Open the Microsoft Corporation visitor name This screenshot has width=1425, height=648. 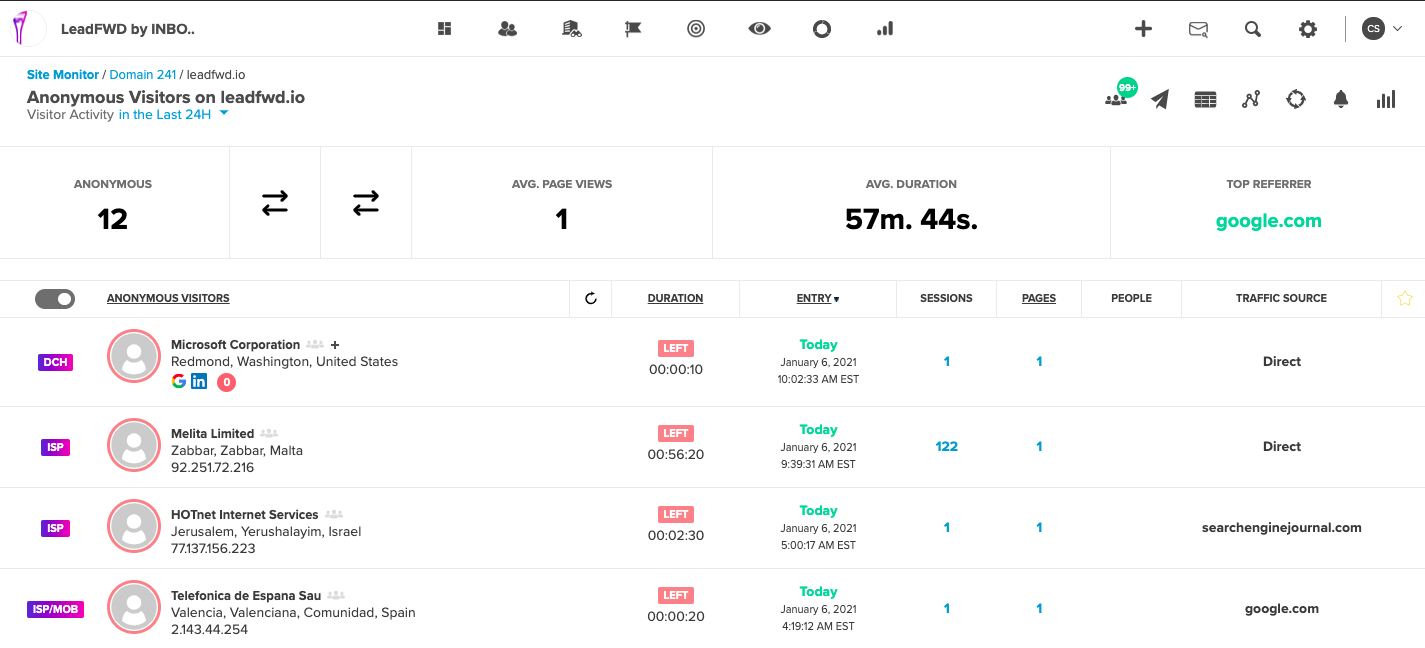coord(236,345)
